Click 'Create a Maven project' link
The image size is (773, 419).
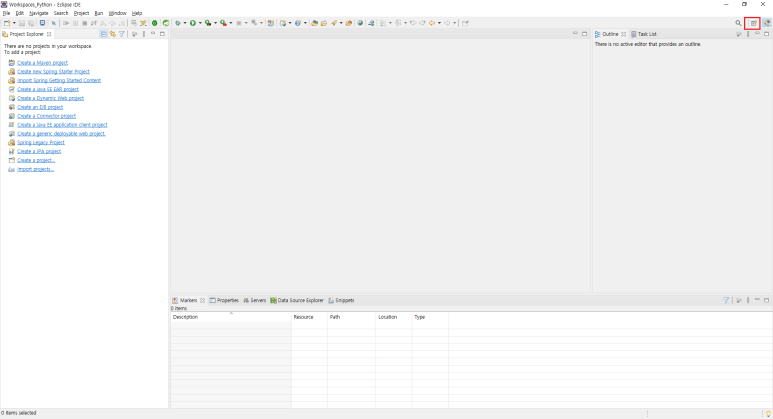click(x=42, y=63)
